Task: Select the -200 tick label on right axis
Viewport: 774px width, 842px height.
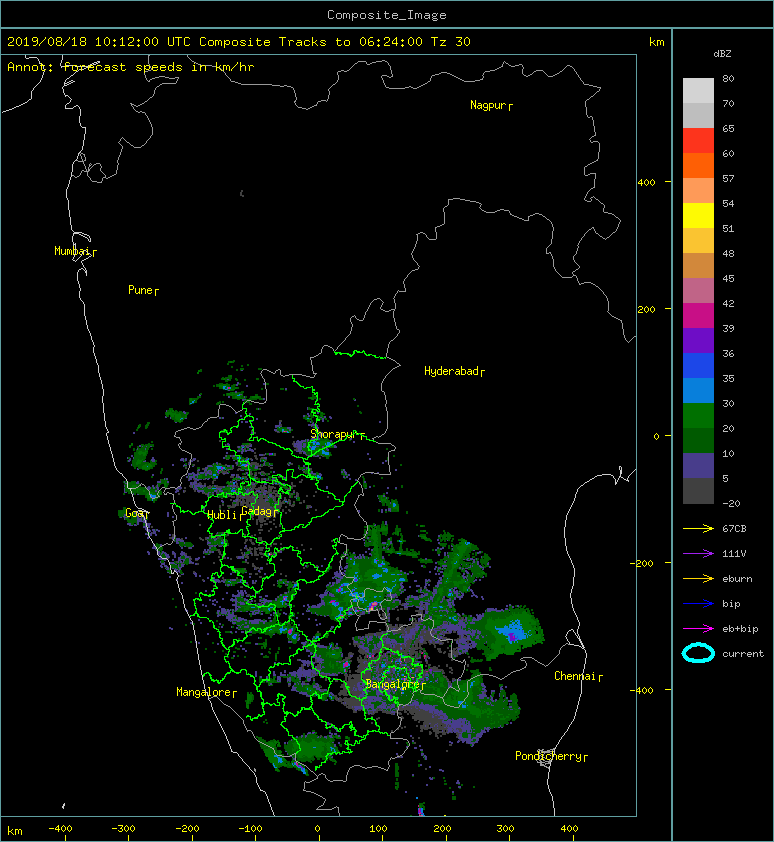Action: (642, 563)
